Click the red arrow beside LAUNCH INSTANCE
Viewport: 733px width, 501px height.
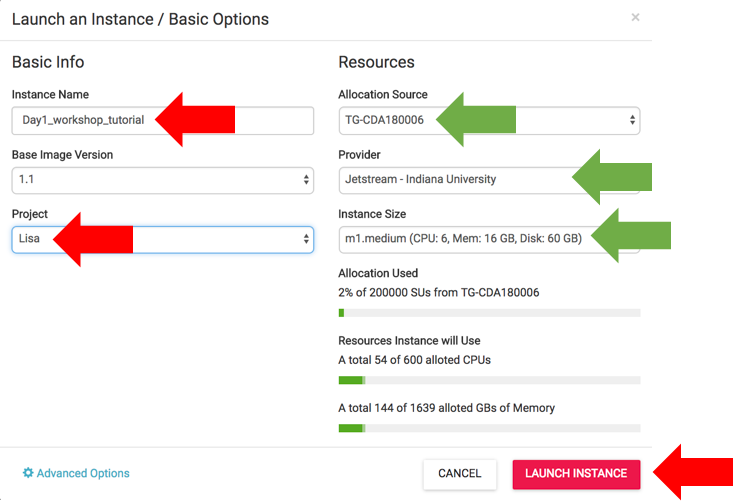coord(693,472)
